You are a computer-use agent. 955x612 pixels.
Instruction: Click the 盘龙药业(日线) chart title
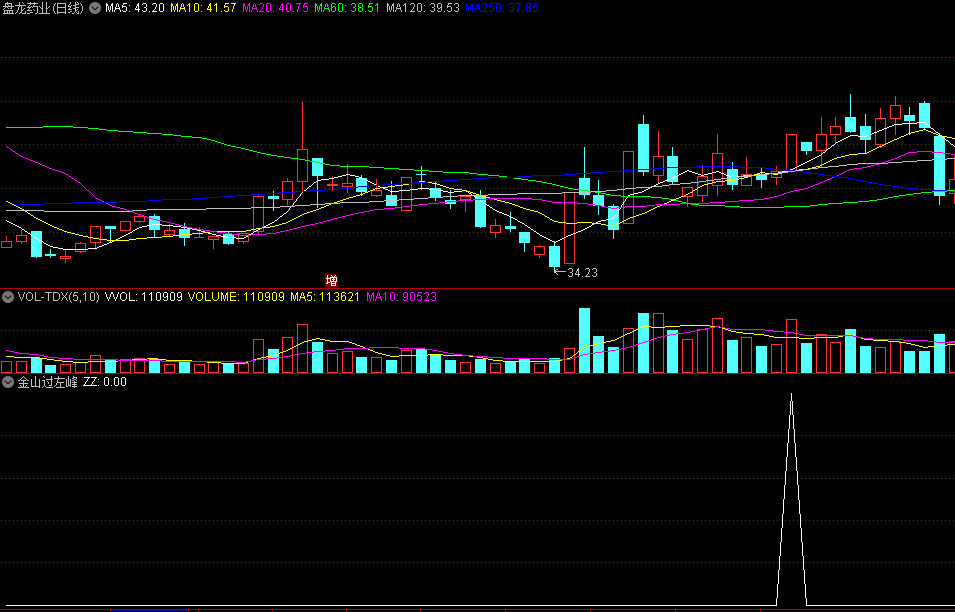point(43,9)
